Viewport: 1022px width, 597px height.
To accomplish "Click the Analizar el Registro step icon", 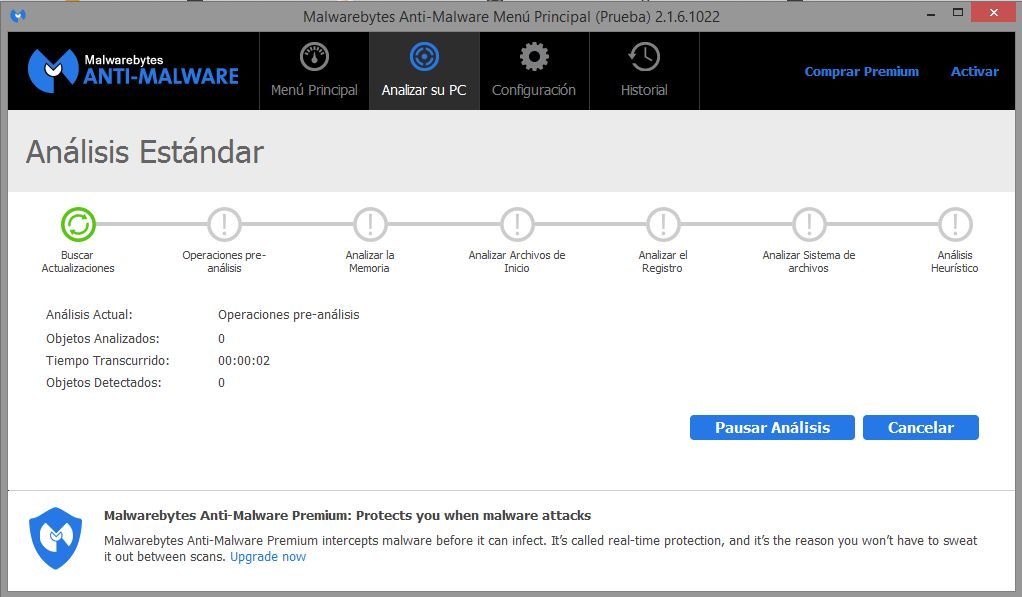I will [663, 224].
